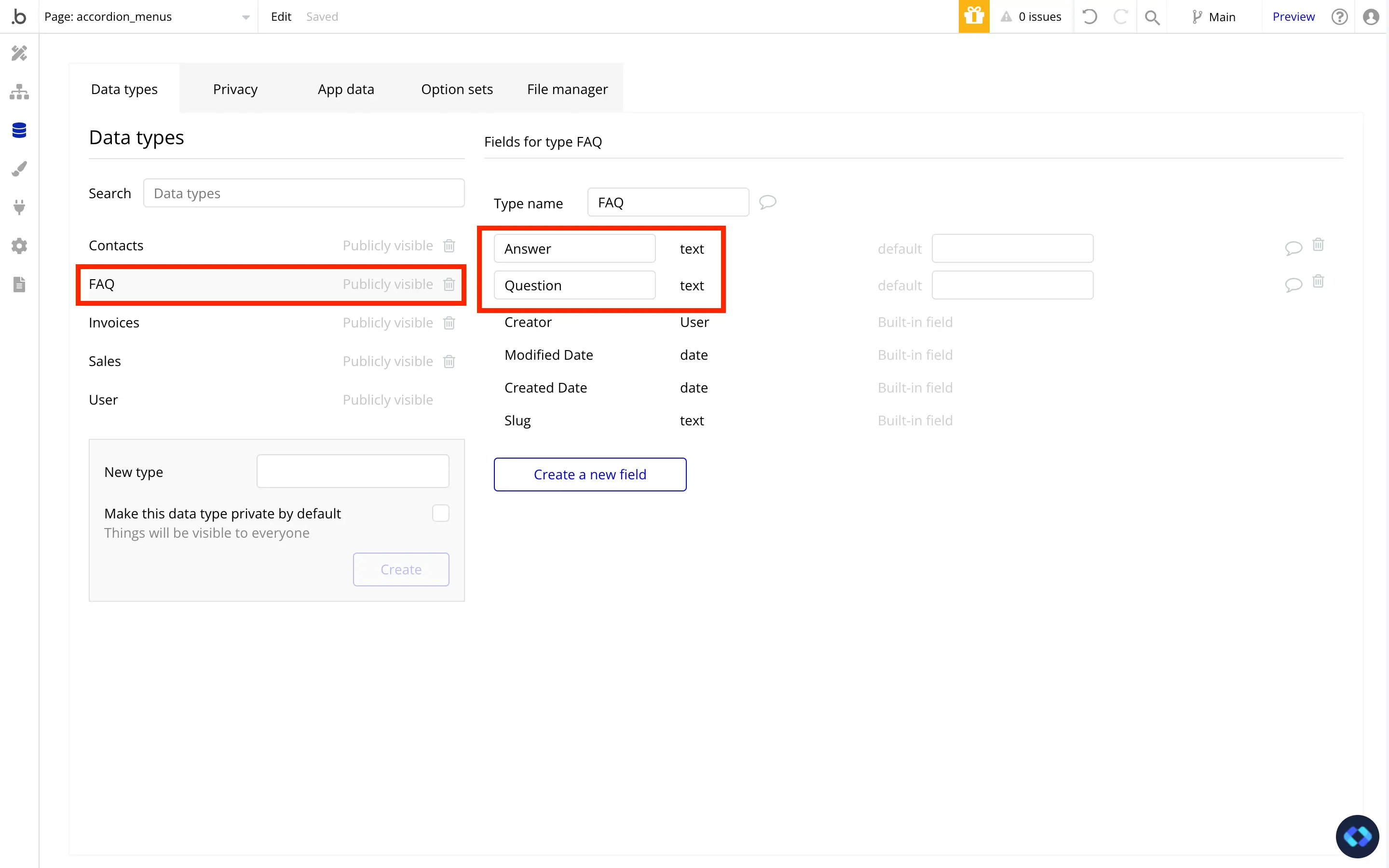
Task: Open the Edit menu
Action: (281, 17)
